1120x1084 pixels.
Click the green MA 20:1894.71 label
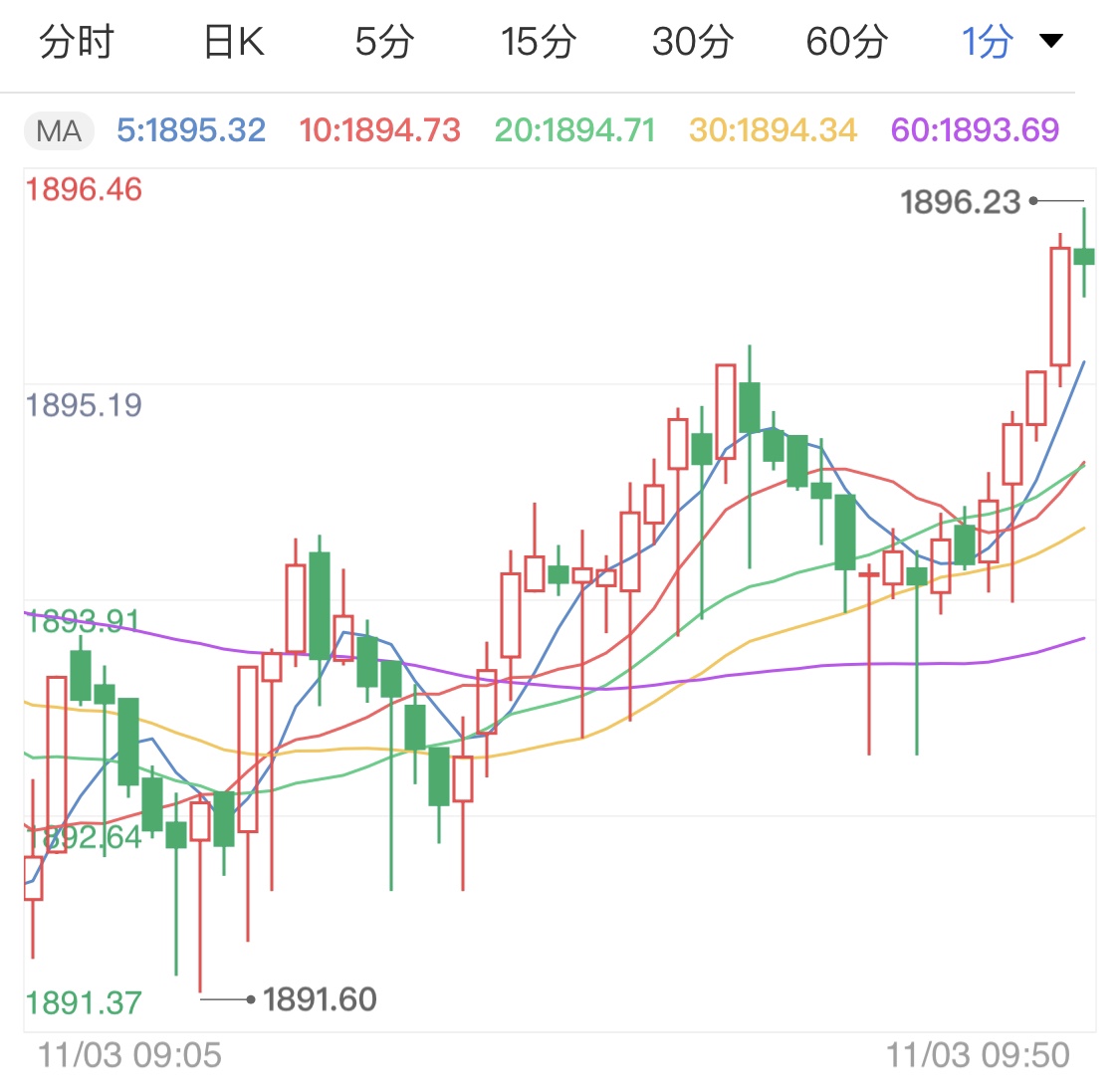[574, 130]
